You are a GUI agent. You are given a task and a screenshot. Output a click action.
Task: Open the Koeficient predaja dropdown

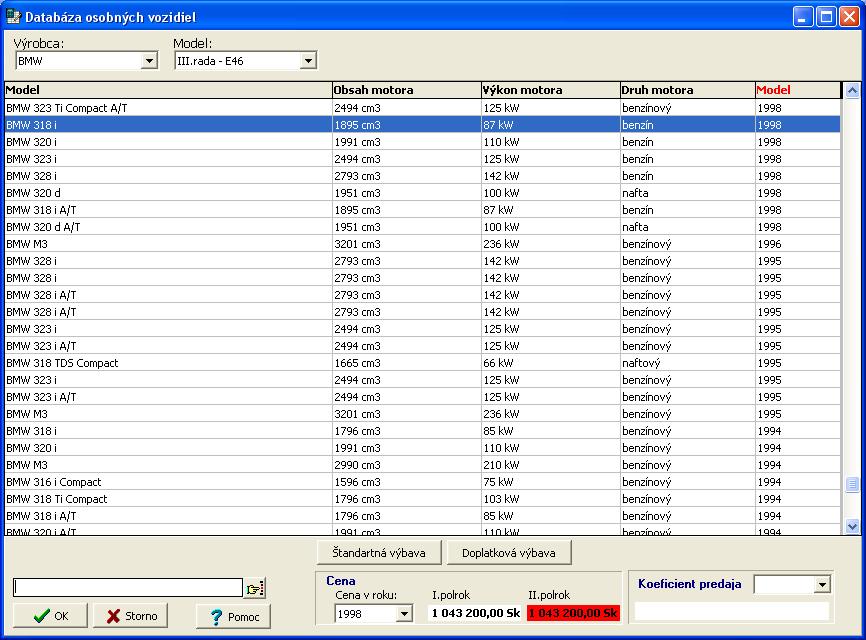822,584
